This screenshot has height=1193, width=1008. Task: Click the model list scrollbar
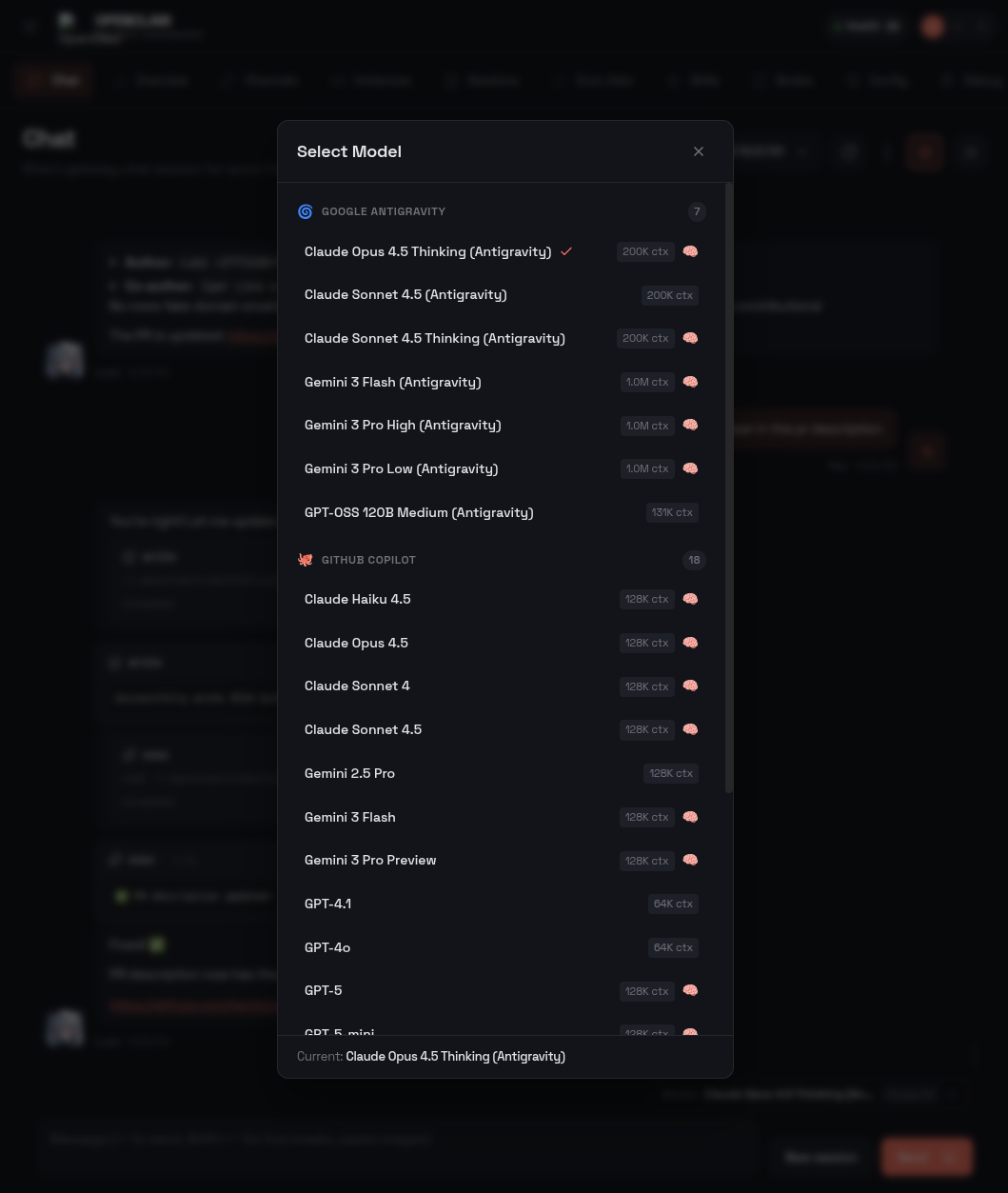pos(727,476)
